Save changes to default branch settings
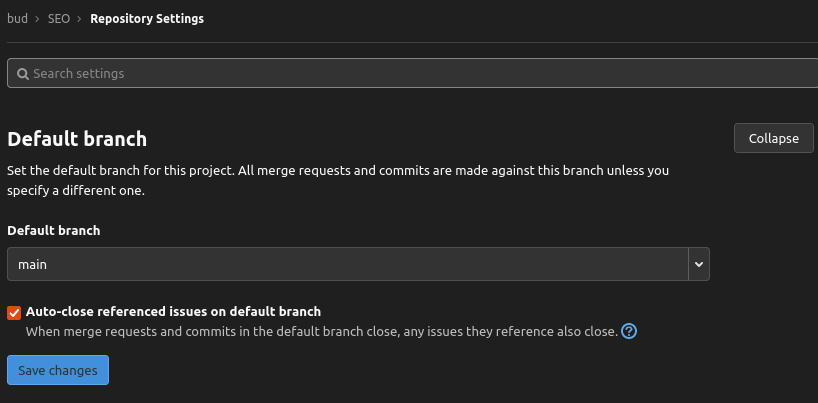This screenshot has height=403, width=818. 58,370
